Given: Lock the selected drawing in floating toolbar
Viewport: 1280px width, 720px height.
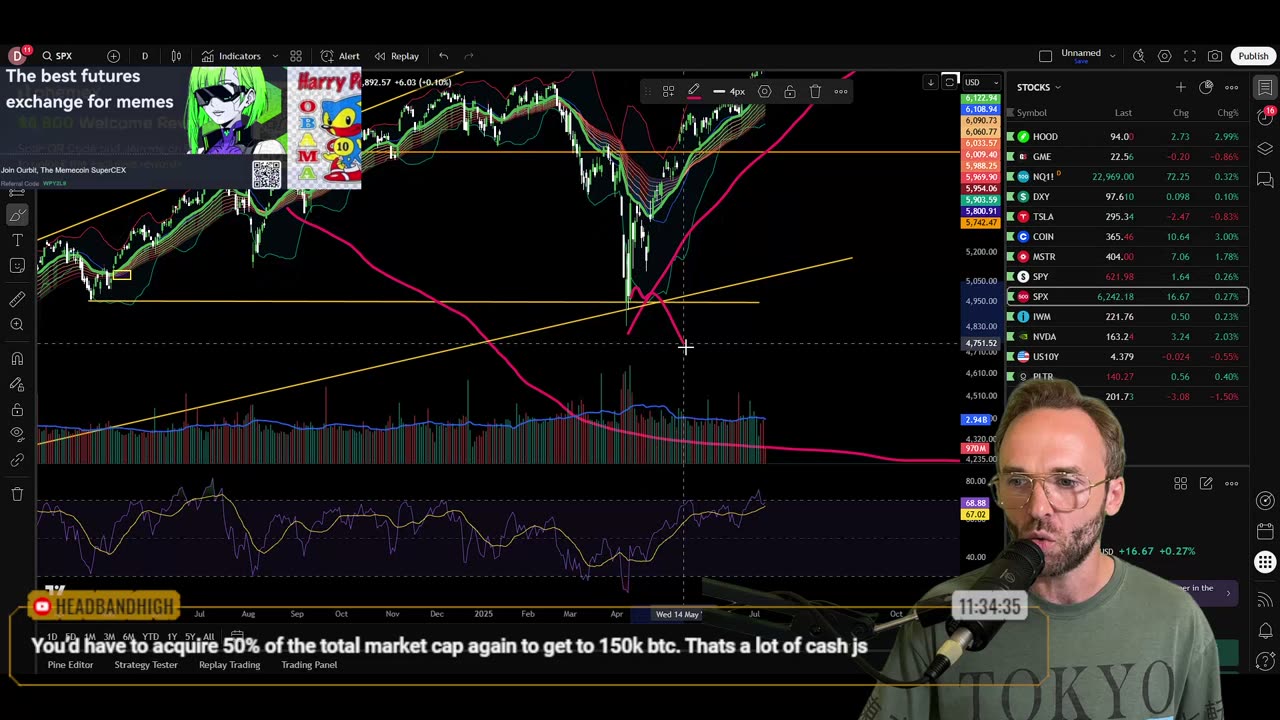Looking at the screenshot, I should pyautogui.click(x=789, y=92).
